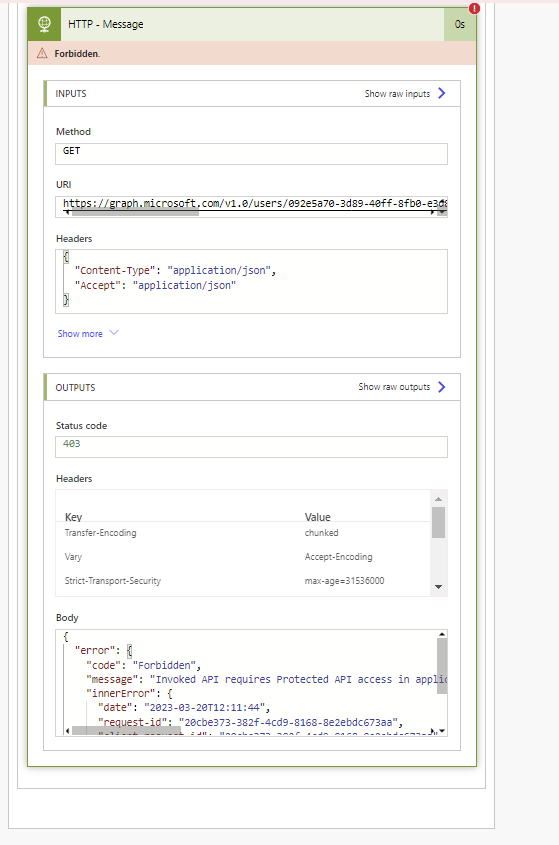Click the red error badge on HTTP action
559x845 pixels.
point(474,8)
